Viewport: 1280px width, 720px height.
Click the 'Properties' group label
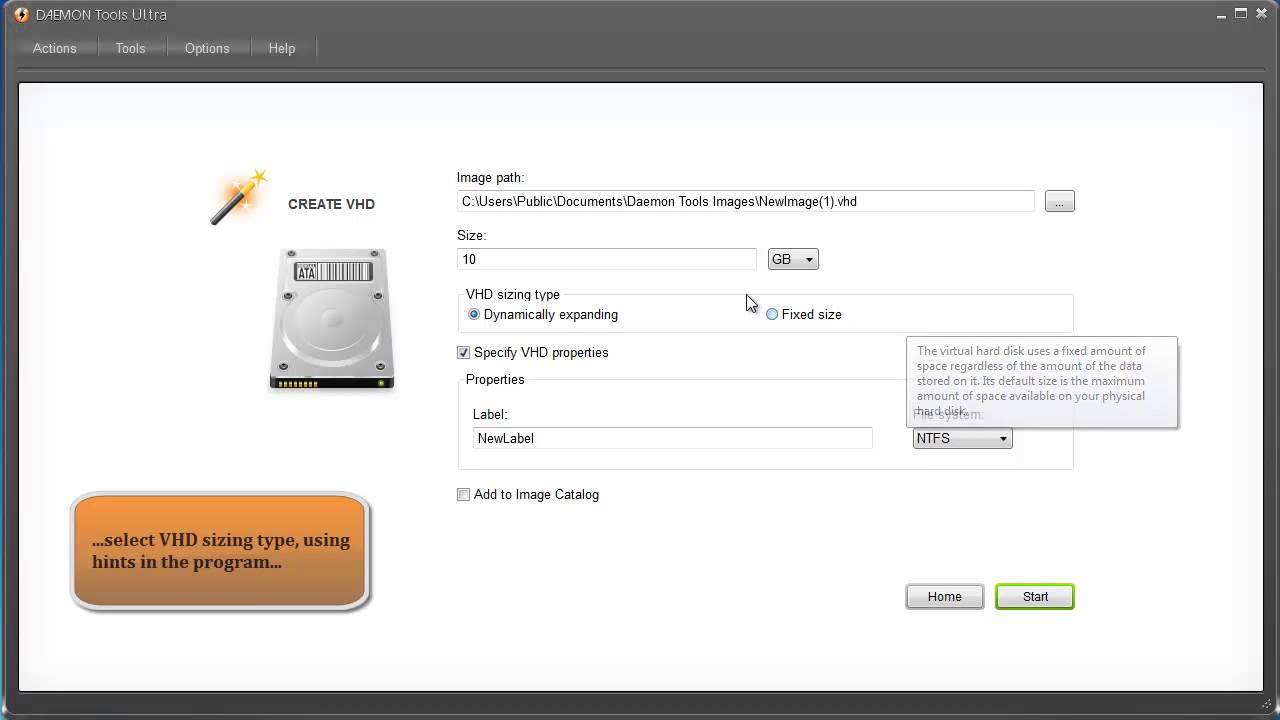pyautogui.click(x=495, y=379)
